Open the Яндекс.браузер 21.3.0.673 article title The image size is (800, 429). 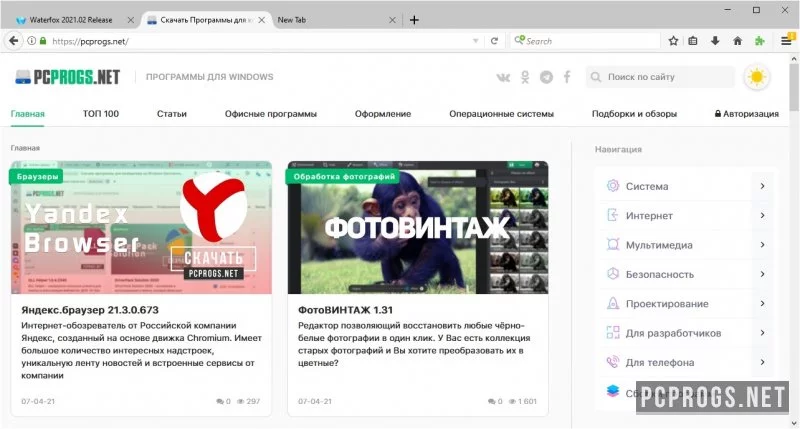[x=90, y=310]
